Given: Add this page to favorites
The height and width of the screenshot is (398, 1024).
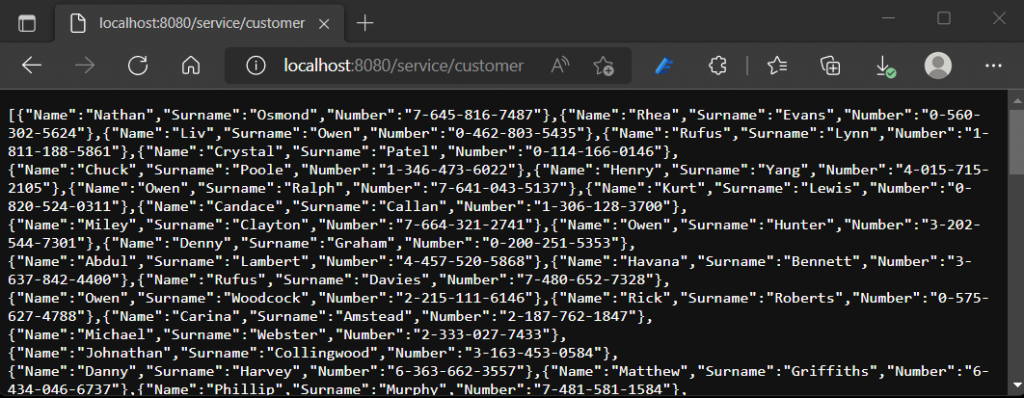Looking at the screenshot, I should point(603,65).
